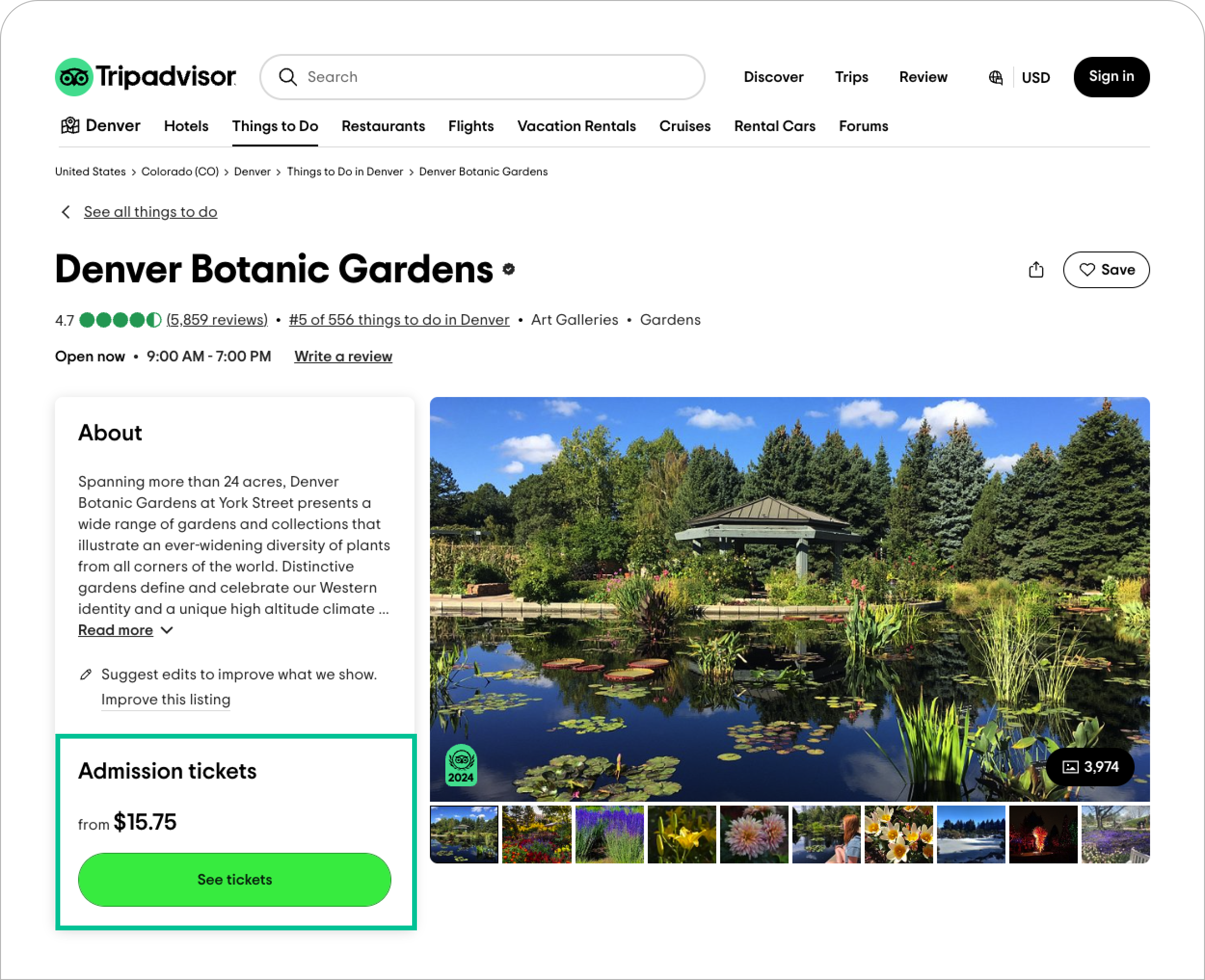Click the share icon beside Save

[1036, 269]
